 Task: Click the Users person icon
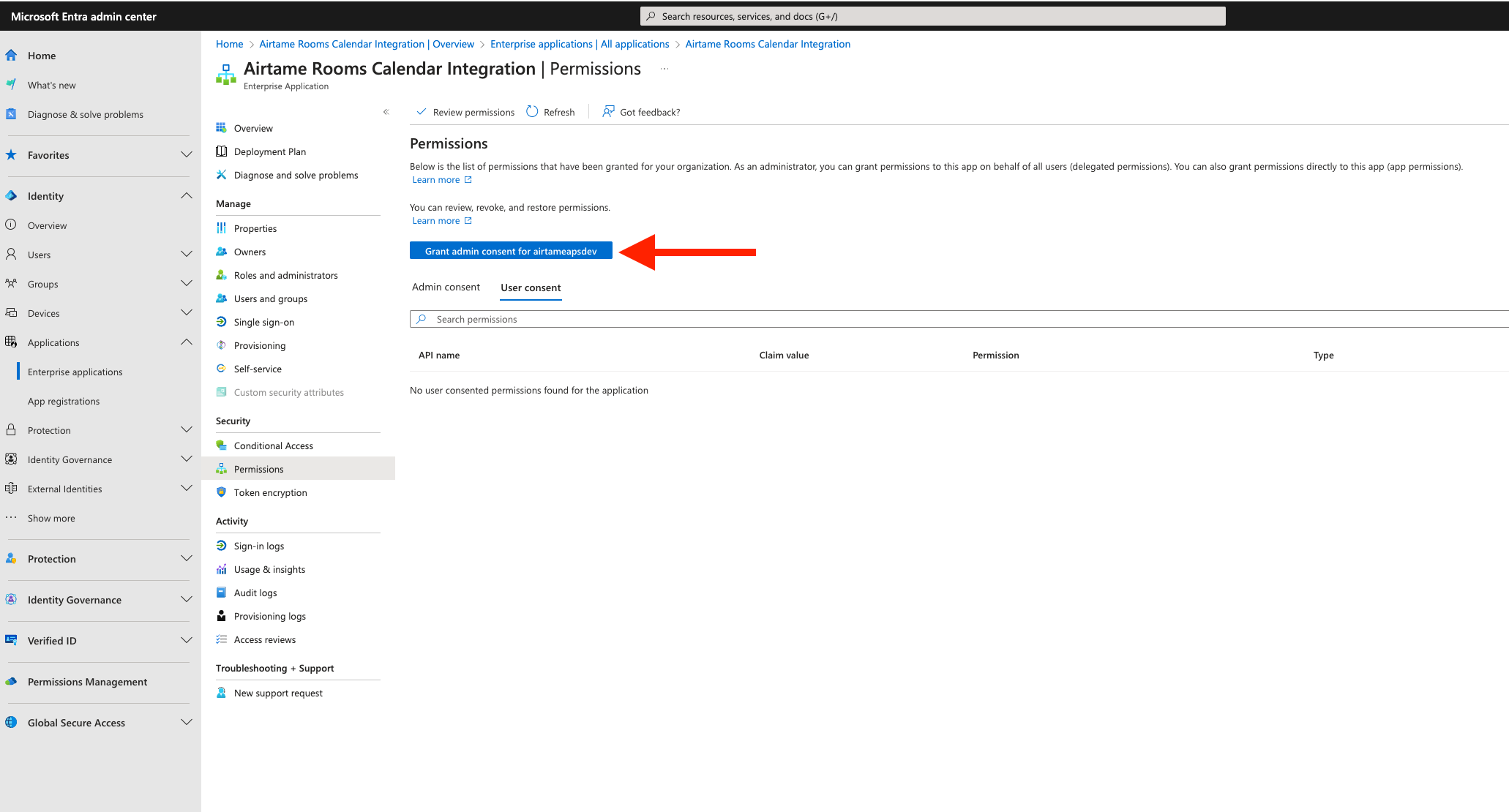[11, 255]
